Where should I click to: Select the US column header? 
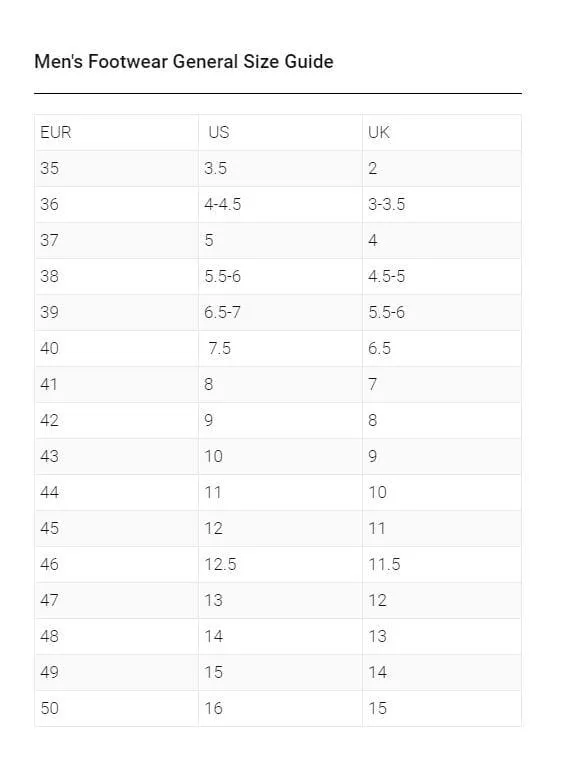point(280,132)
